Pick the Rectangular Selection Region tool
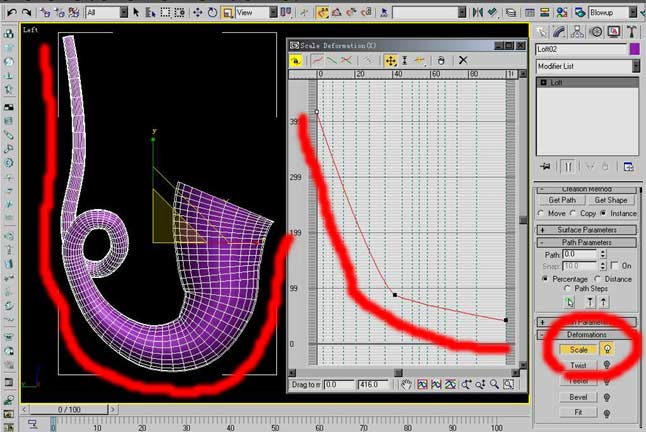 (165, 13)
